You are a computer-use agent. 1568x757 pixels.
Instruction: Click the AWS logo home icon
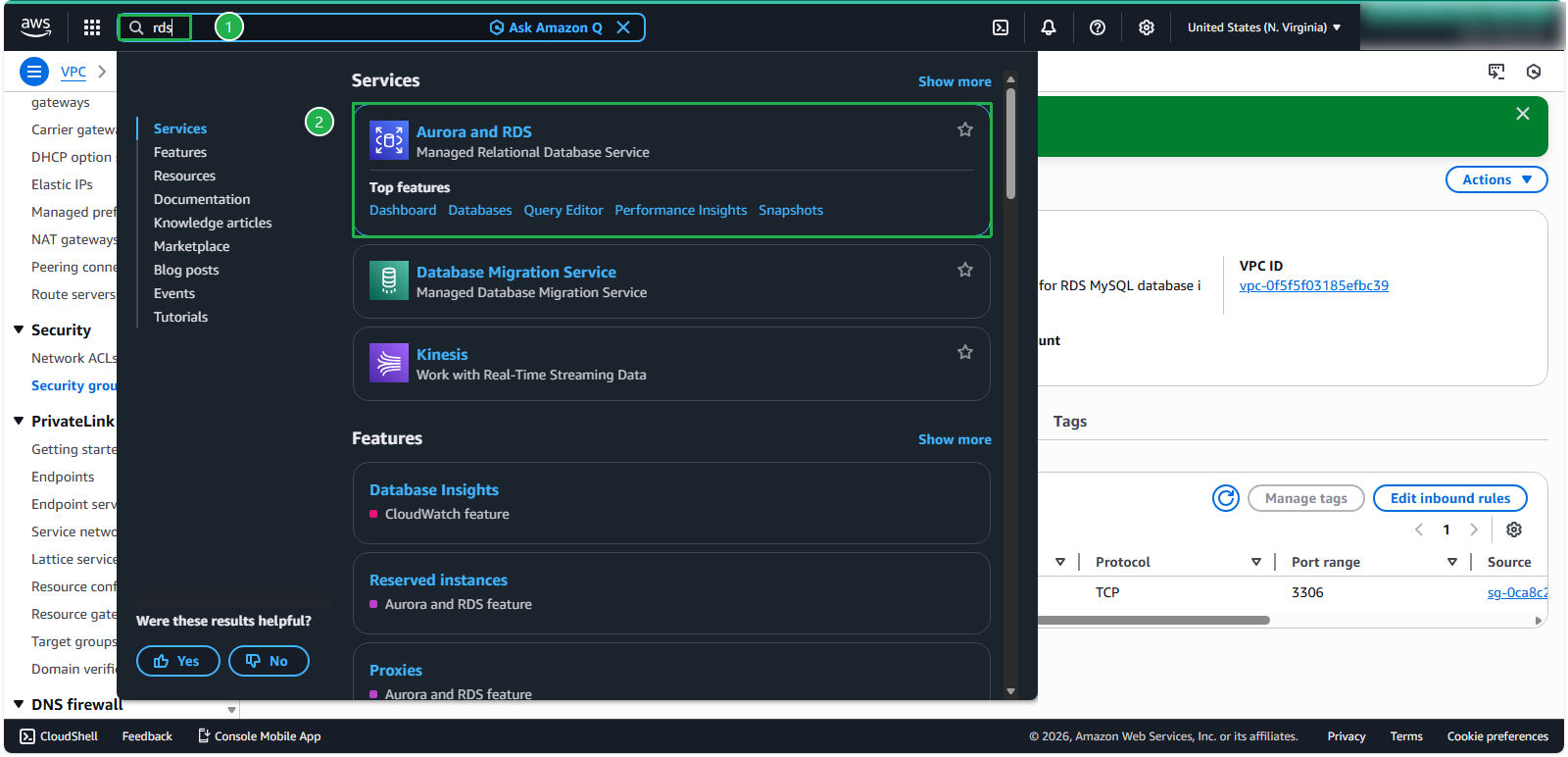coord(35,27)
